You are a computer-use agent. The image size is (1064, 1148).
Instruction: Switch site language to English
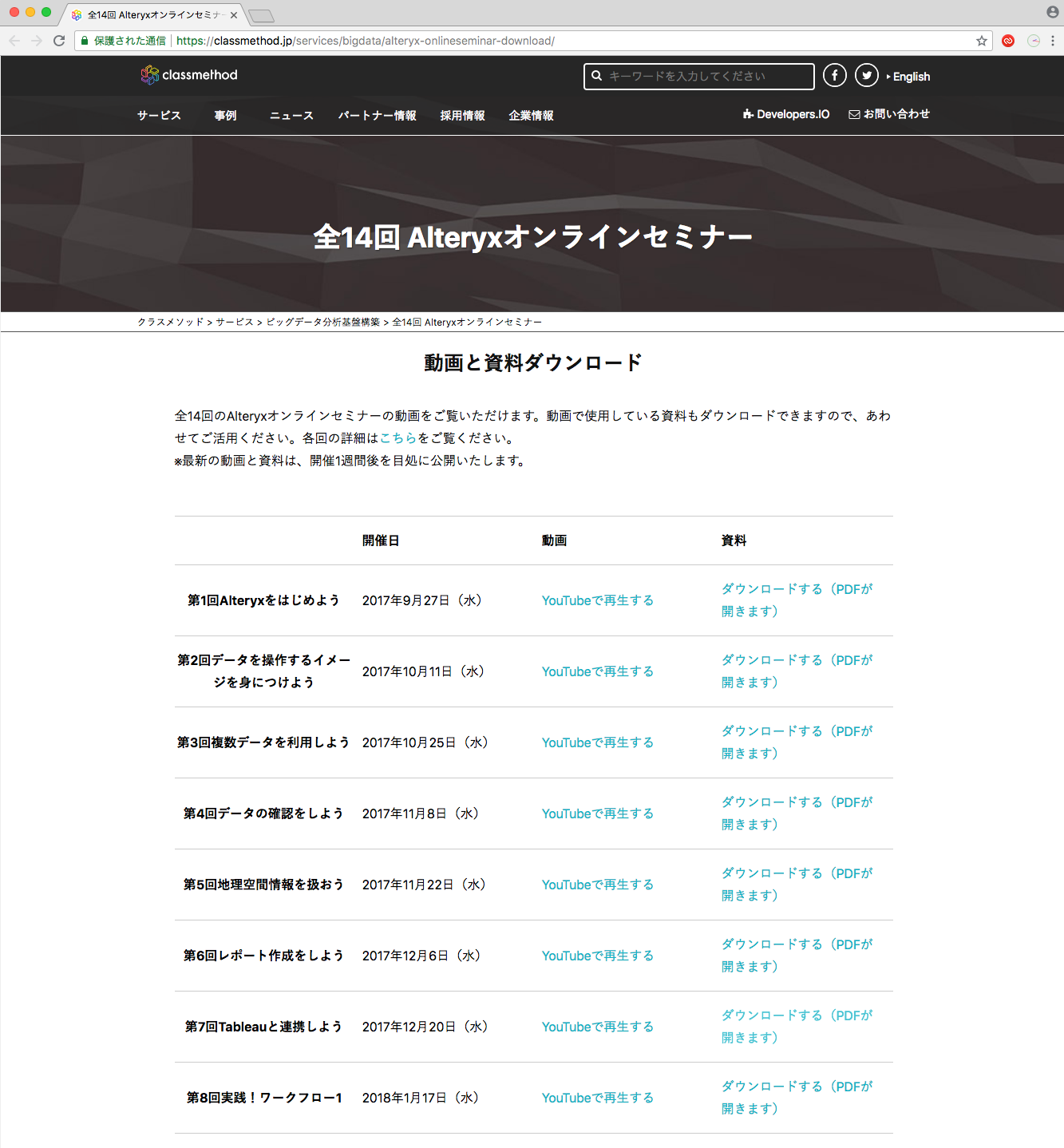pyautogui.click(x=908, y=77)
